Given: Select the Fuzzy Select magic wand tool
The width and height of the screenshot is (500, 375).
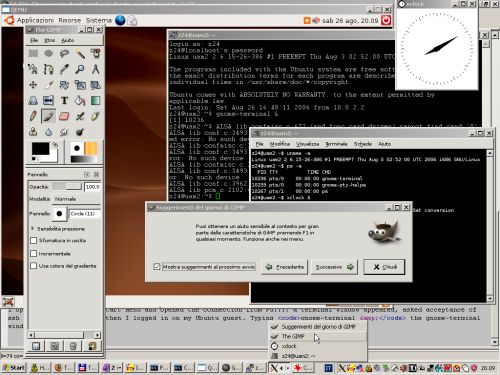Looking at the screenshot, I should (x=80, y=53).
